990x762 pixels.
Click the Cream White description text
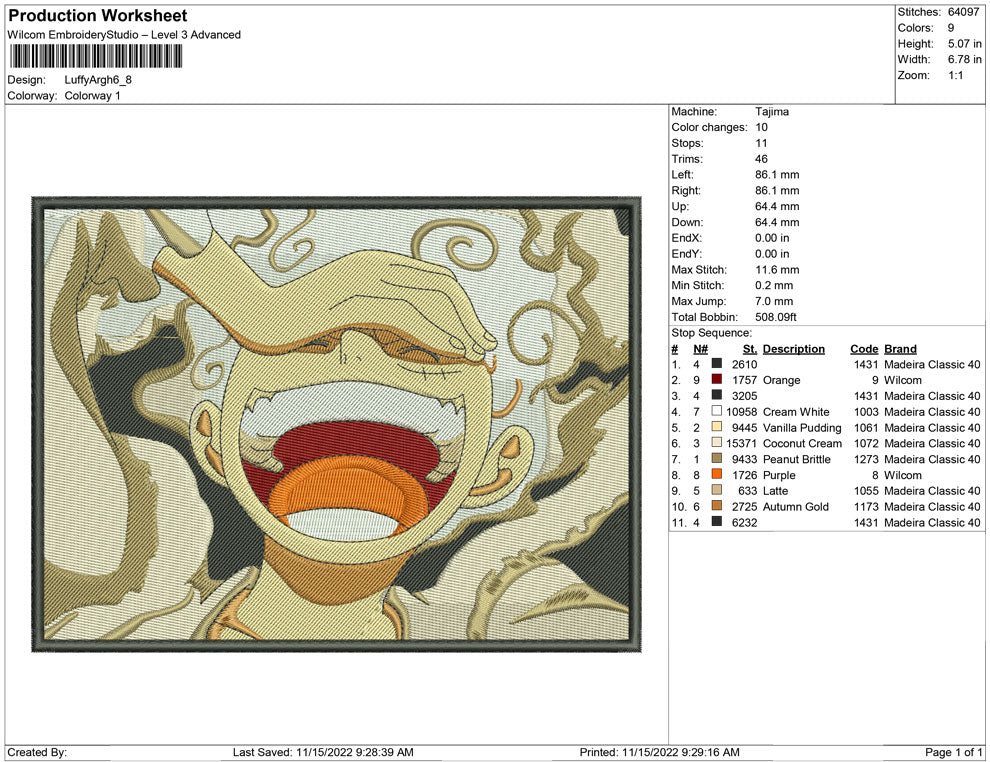tap(796, 412)
